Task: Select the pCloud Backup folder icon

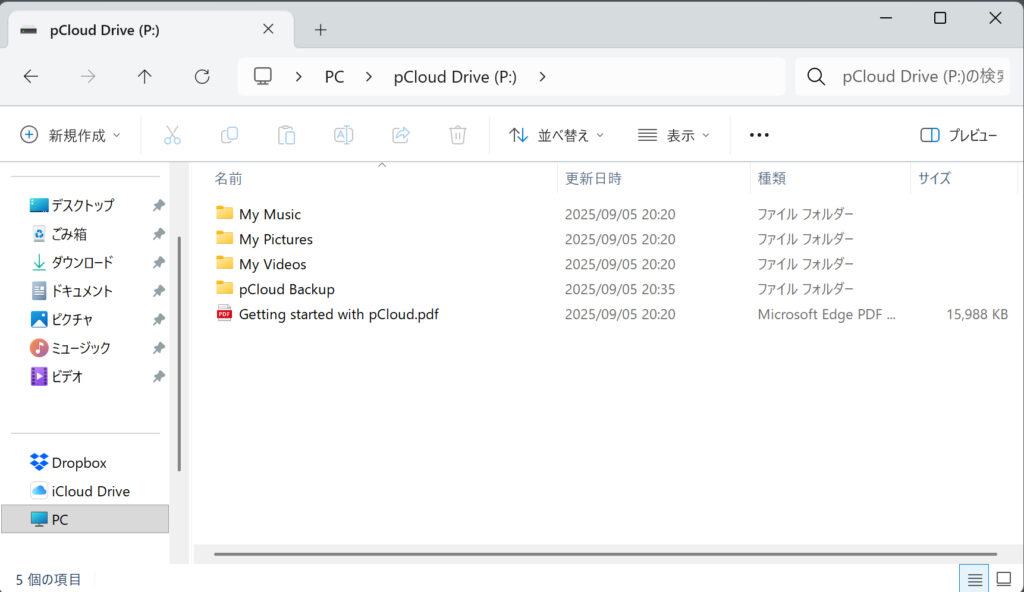Action: 224,288
